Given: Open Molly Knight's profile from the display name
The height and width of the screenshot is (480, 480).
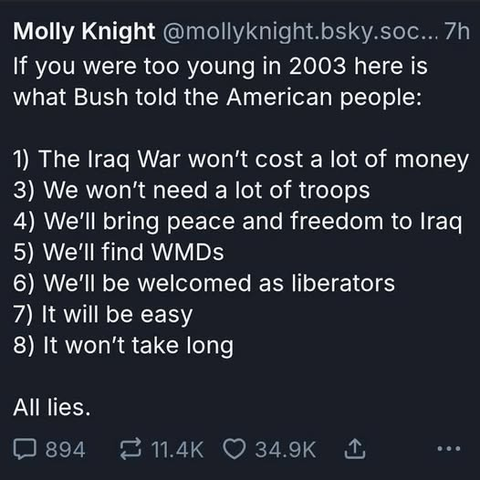Looking at the screenshot, I should 84,31.
